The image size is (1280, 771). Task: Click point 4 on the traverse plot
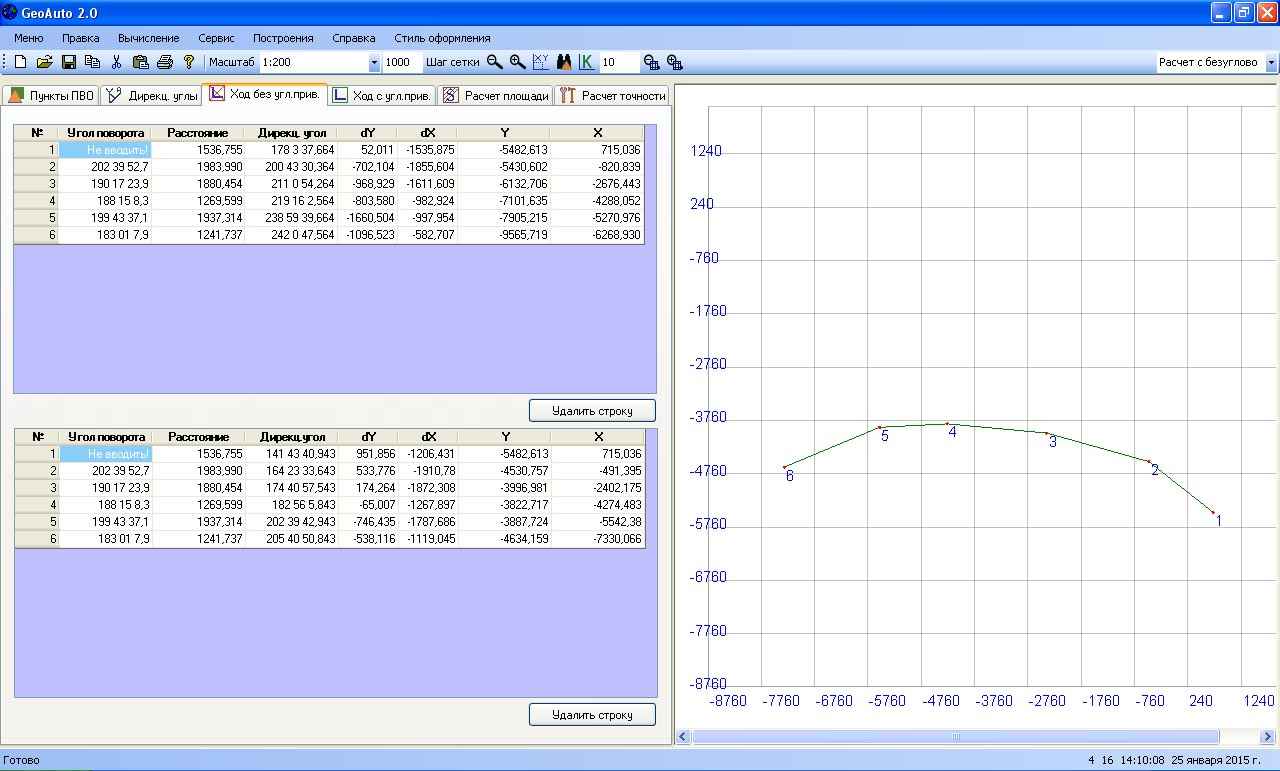point(947,424)
